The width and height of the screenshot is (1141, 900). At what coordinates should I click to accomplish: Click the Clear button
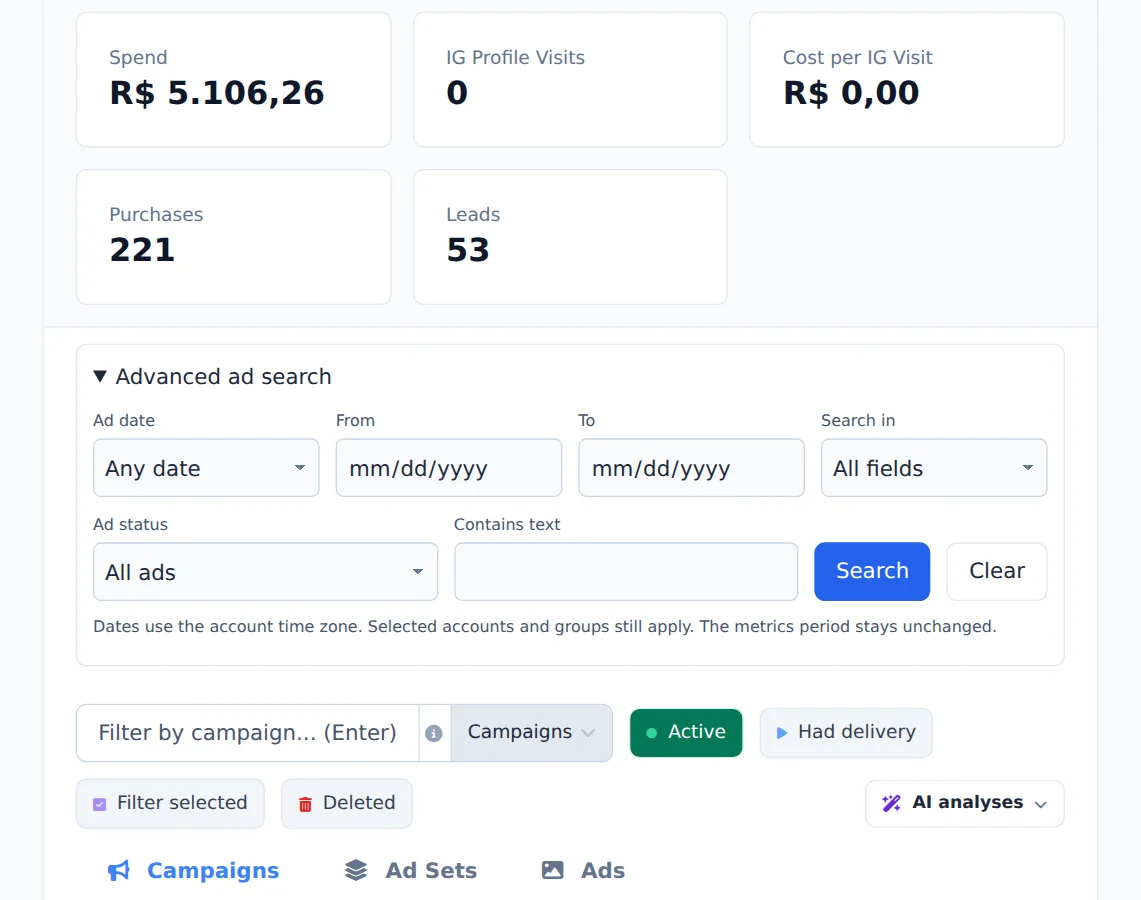tap(997, 571)
